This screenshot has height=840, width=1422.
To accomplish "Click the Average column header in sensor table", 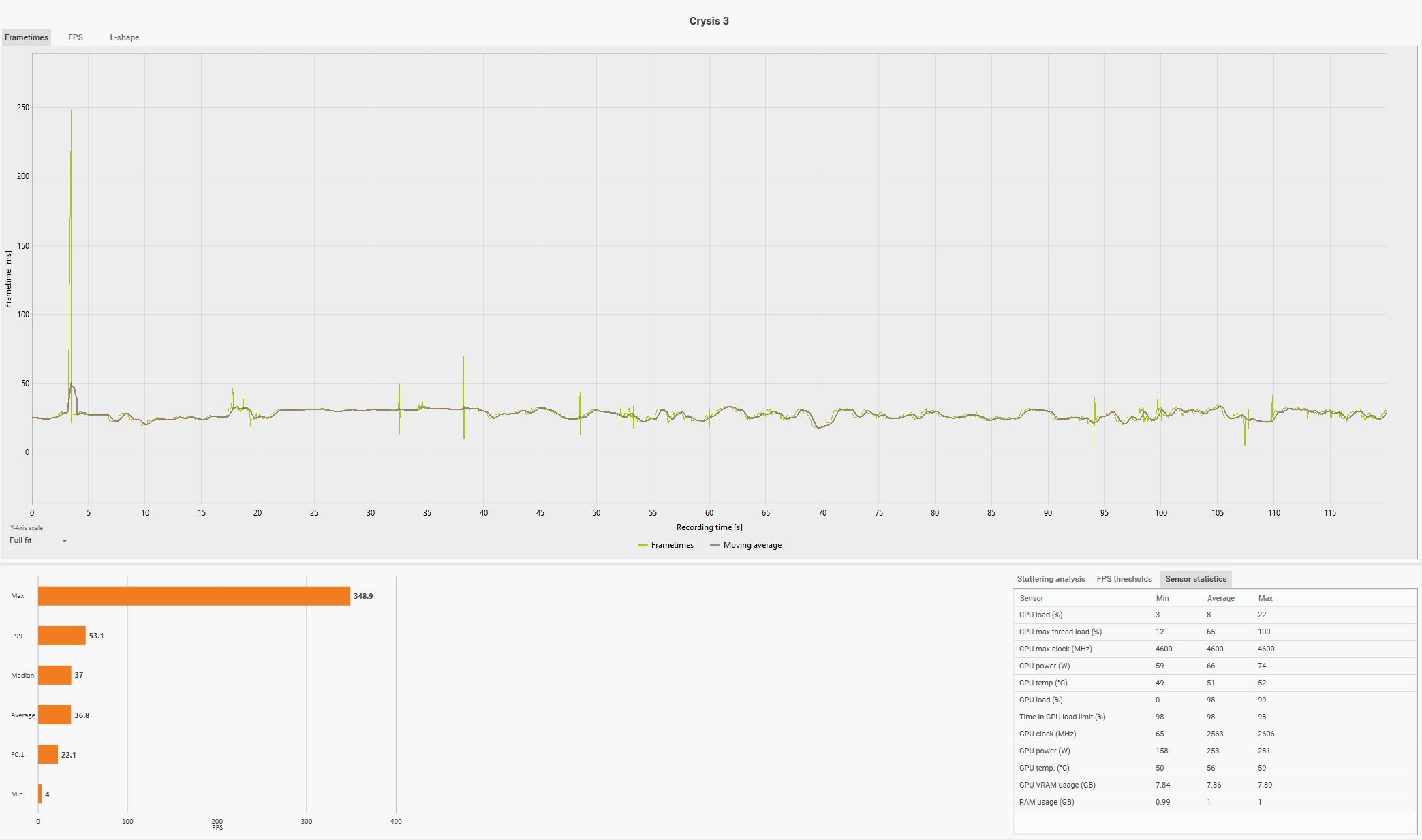I will click(x=1220, y=598).
